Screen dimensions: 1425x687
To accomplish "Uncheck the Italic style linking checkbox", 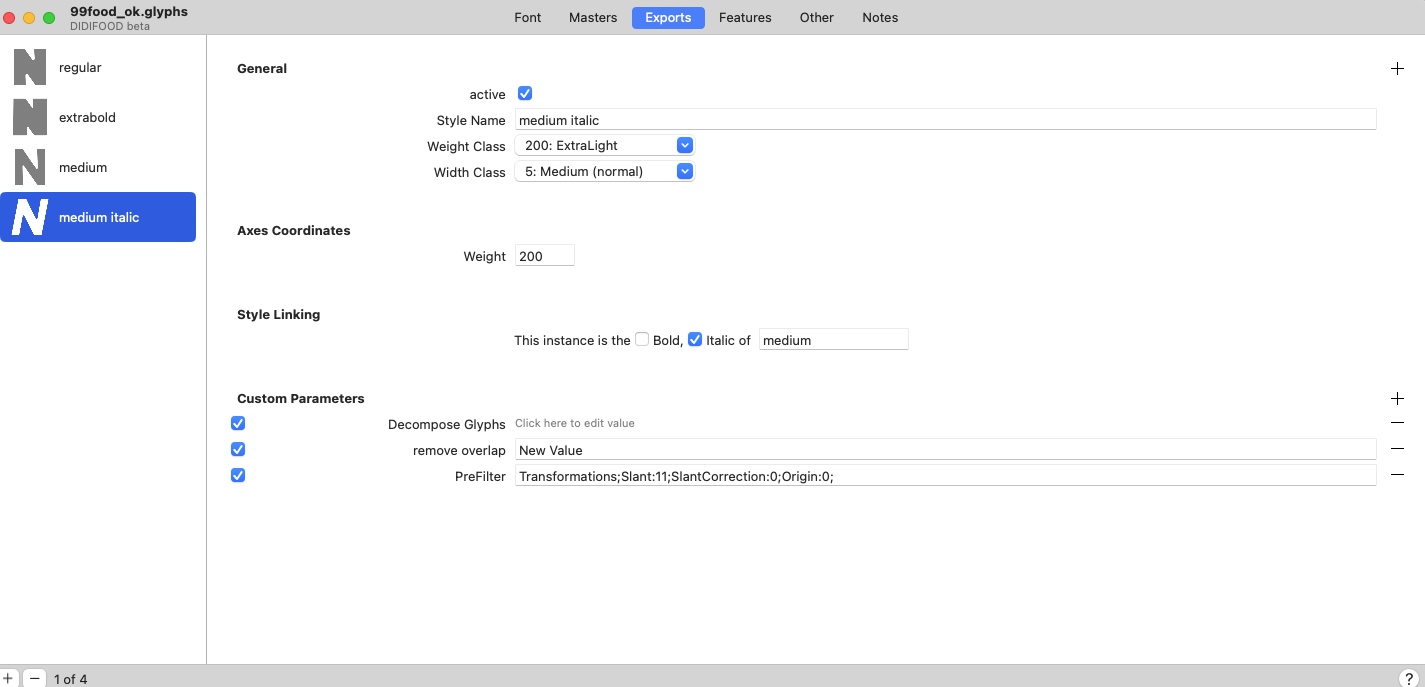I will (695, 340).
